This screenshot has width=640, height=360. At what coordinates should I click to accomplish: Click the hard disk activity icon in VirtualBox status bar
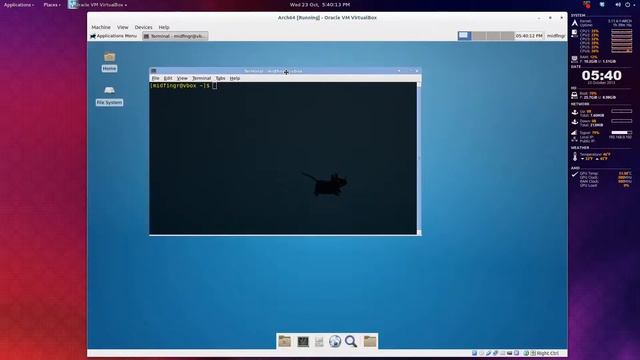[x=474, y=353]
